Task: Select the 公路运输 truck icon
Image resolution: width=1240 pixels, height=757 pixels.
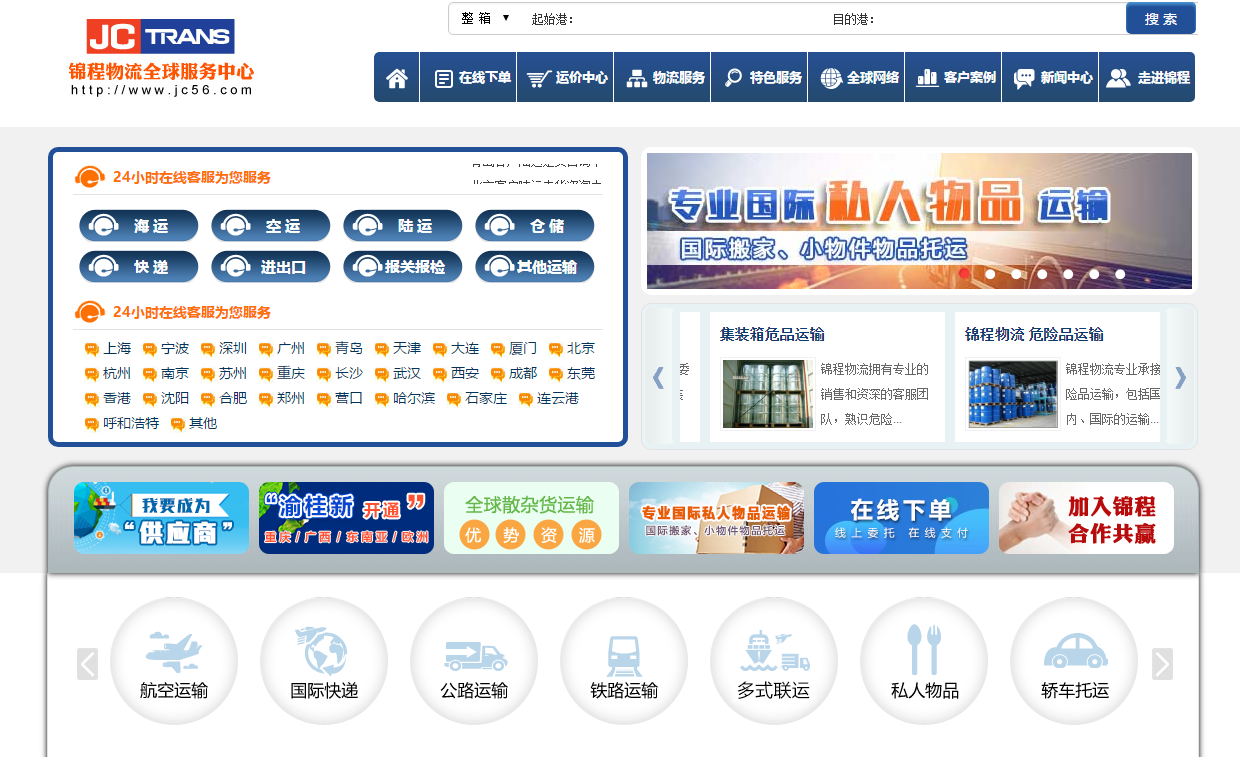Action: point(474,661)
